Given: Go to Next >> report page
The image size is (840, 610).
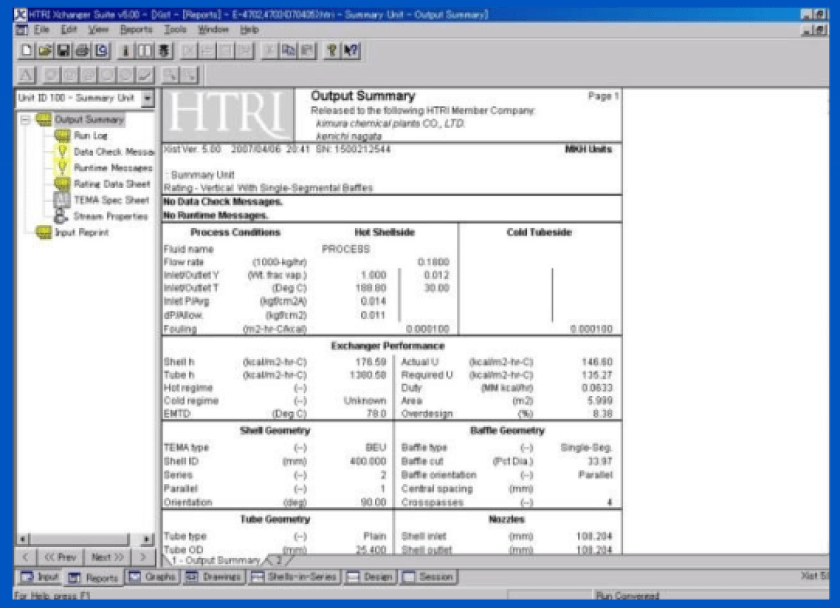Looking at the screenshot, I should tap(106, 556).
